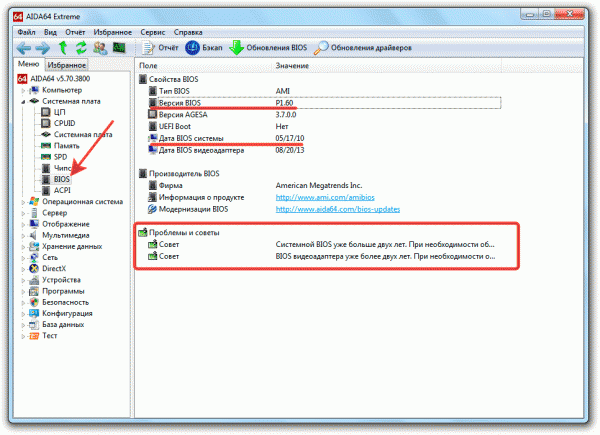Select the Тип BIOS row
600x435 pixels.
pyautogui.click(x=324, y=91)
